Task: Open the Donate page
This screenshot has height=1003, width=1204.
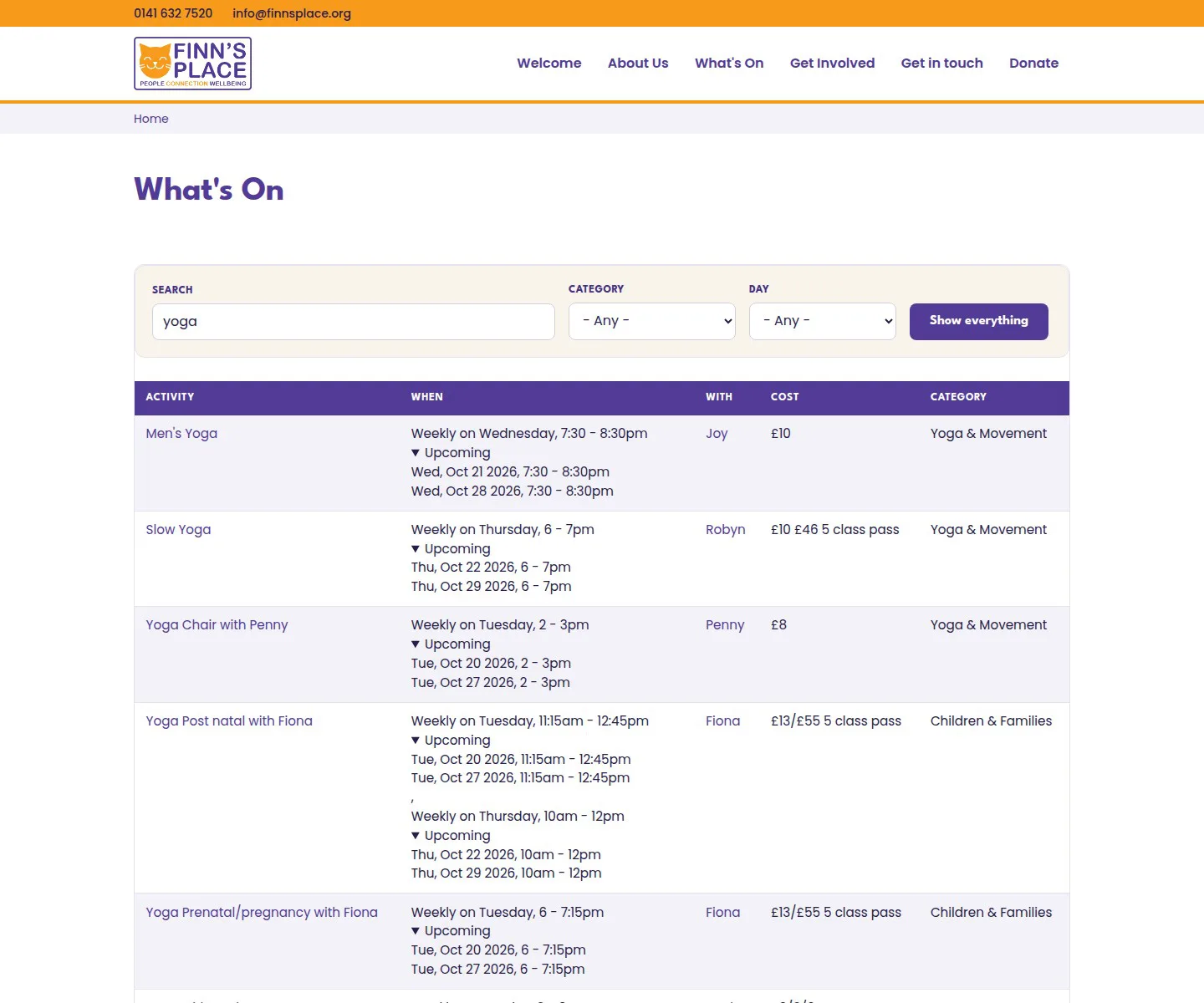Action: pyautogui.click(x=1033, y=64)
